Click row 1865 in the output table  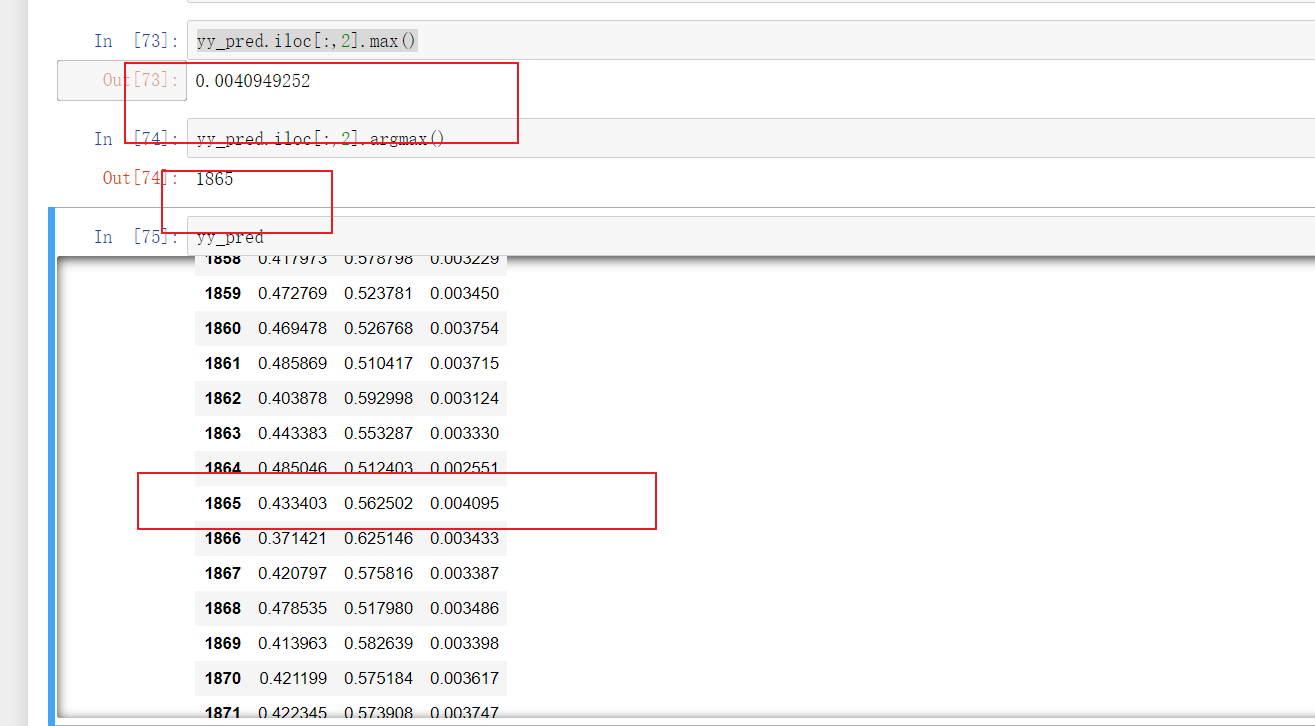pos(350,503)
